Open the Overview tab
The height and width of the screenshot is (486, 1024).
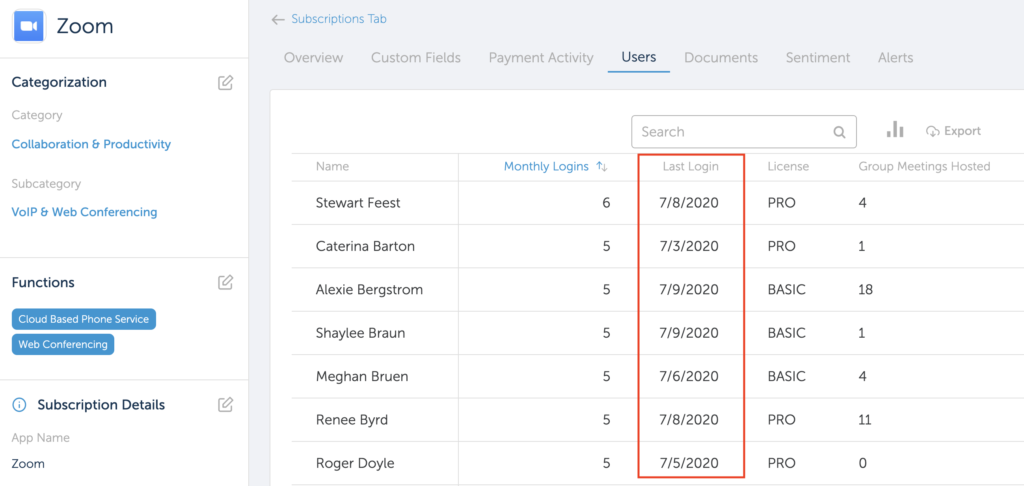[x=313, y=57]
